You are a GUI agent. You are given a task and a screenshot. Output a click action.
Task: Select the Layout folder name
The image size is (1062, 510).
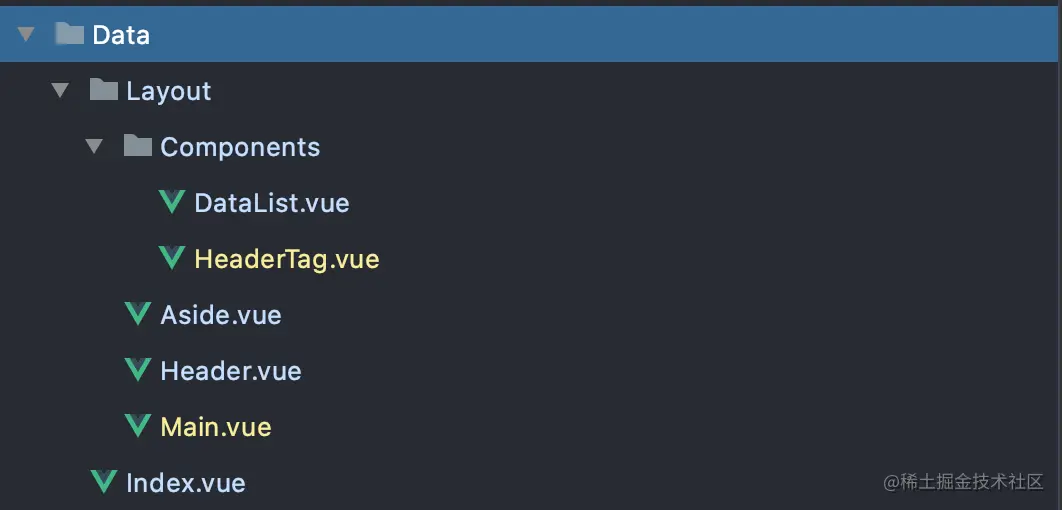coord(169,91)
